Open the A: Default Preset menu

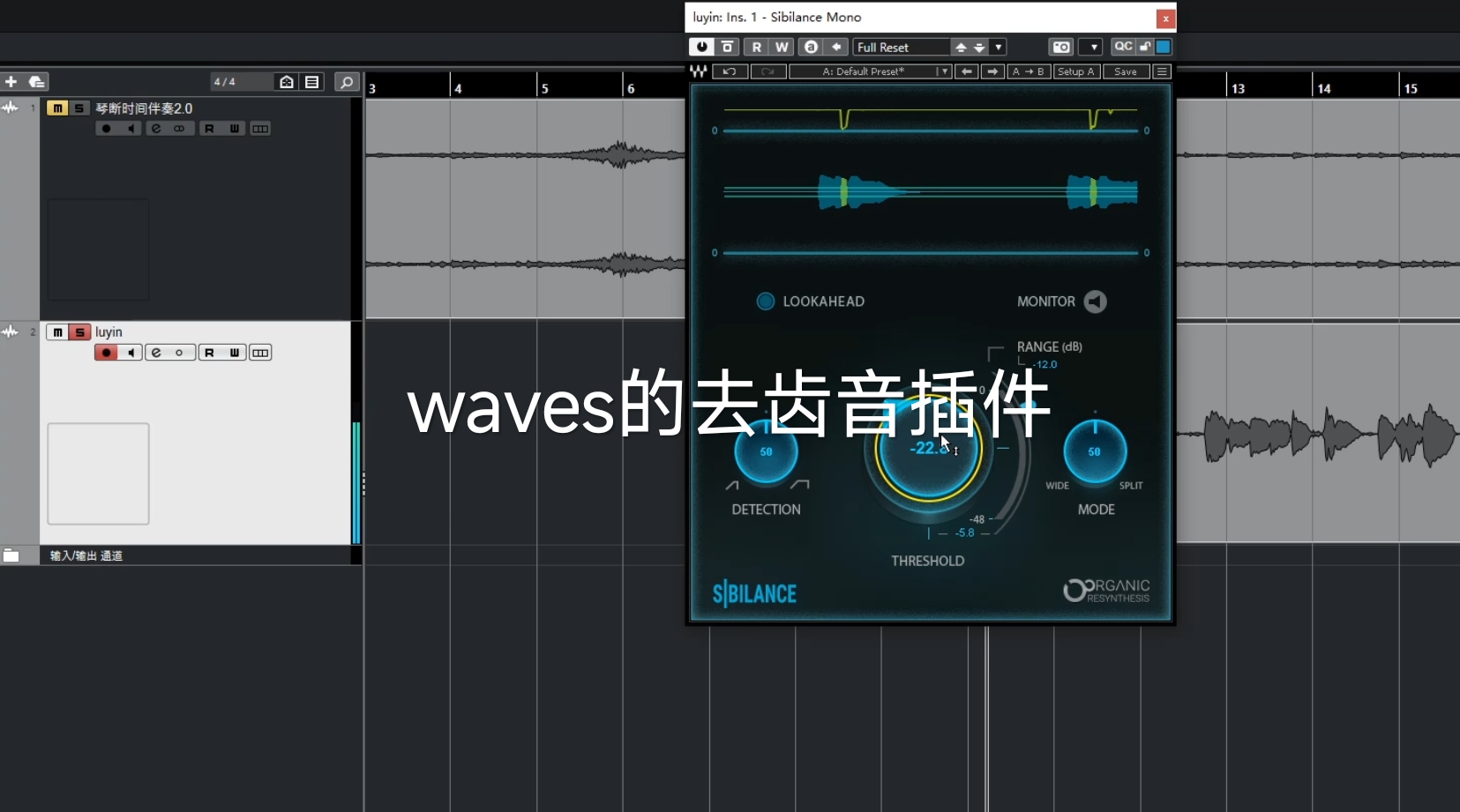[x=870, y=71]
